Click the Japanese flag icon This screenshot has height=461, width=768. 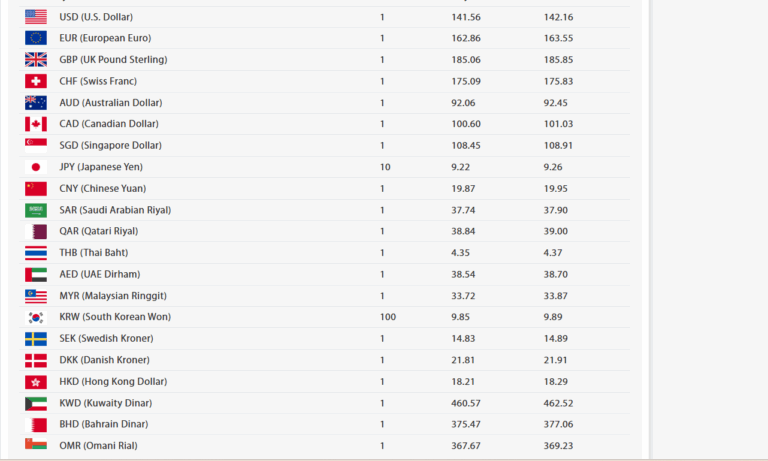[x=36, y=167]
